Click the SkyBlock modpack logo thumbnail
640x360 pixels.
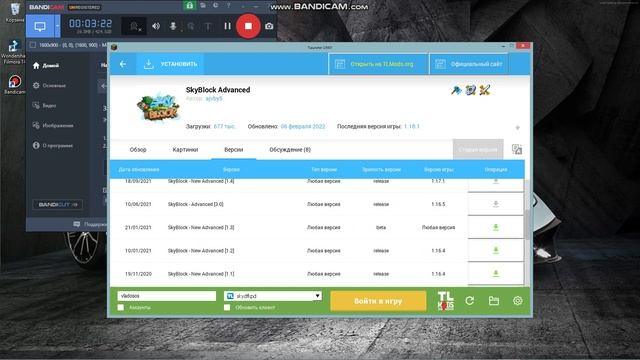(158, 107)
